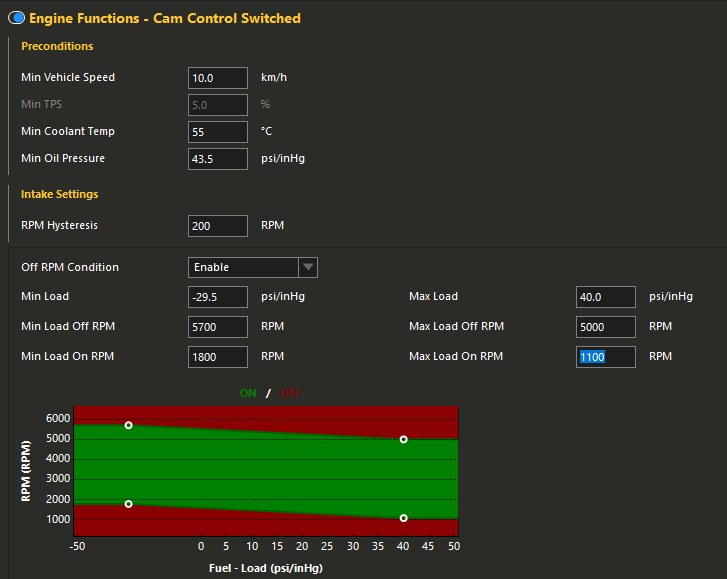727x579 pixels.
Task: Select the Min Load Off RPM graph point
Action: point(128,425)
